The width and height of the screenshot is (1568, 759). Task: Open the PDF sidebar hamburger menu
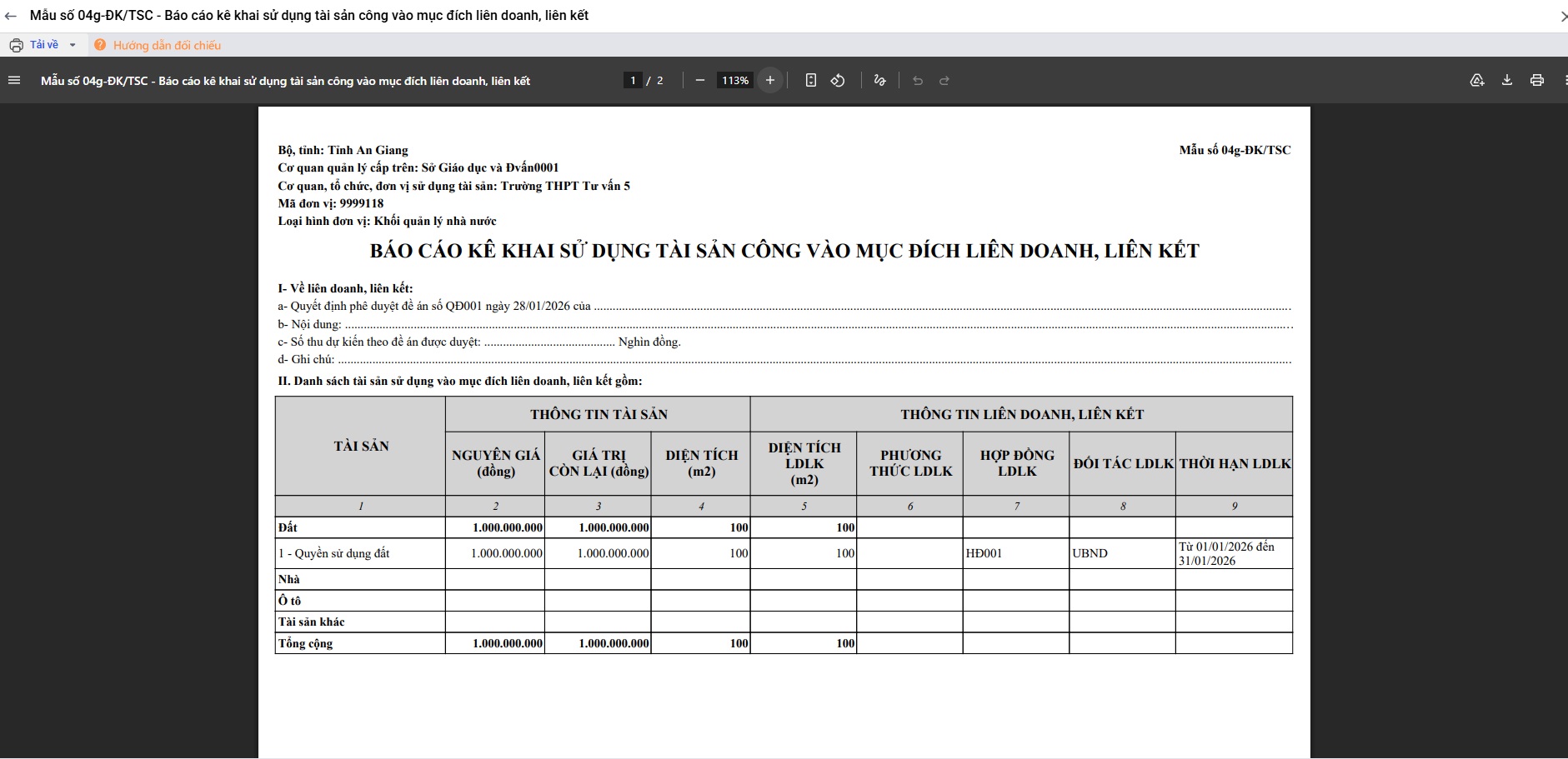[x=13, y=81]
